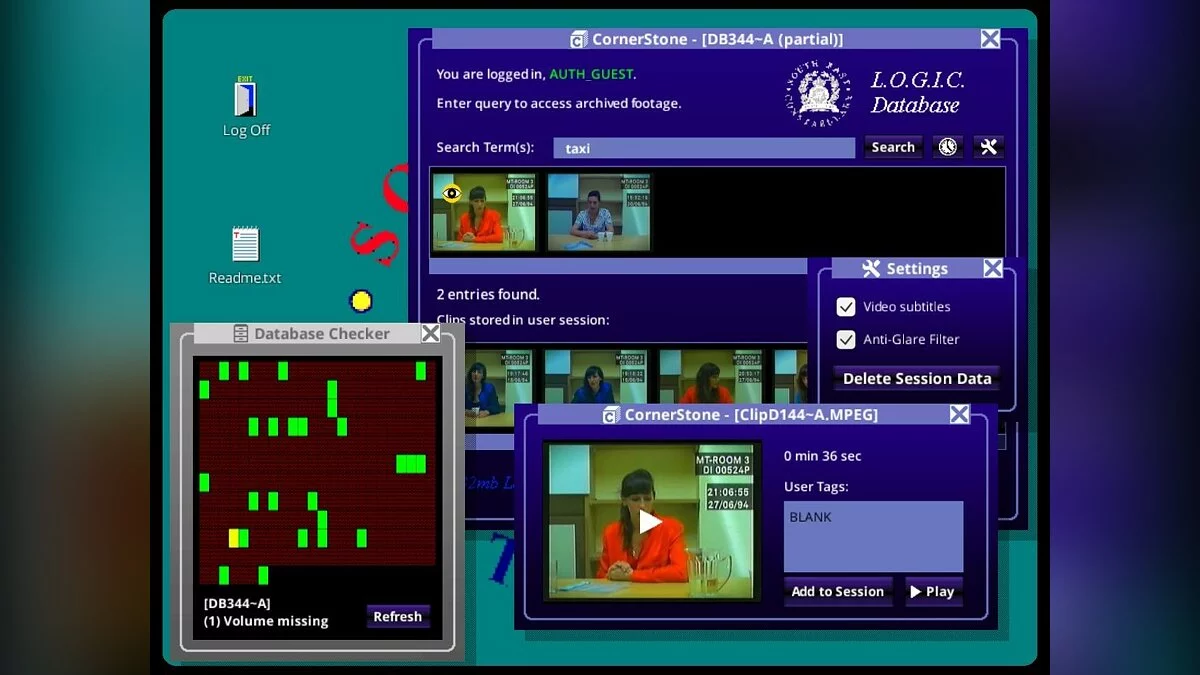Click the play triangle on the video preview
Image resolution: width=1200 pixels, height=675 pixels.
(650, 521)
